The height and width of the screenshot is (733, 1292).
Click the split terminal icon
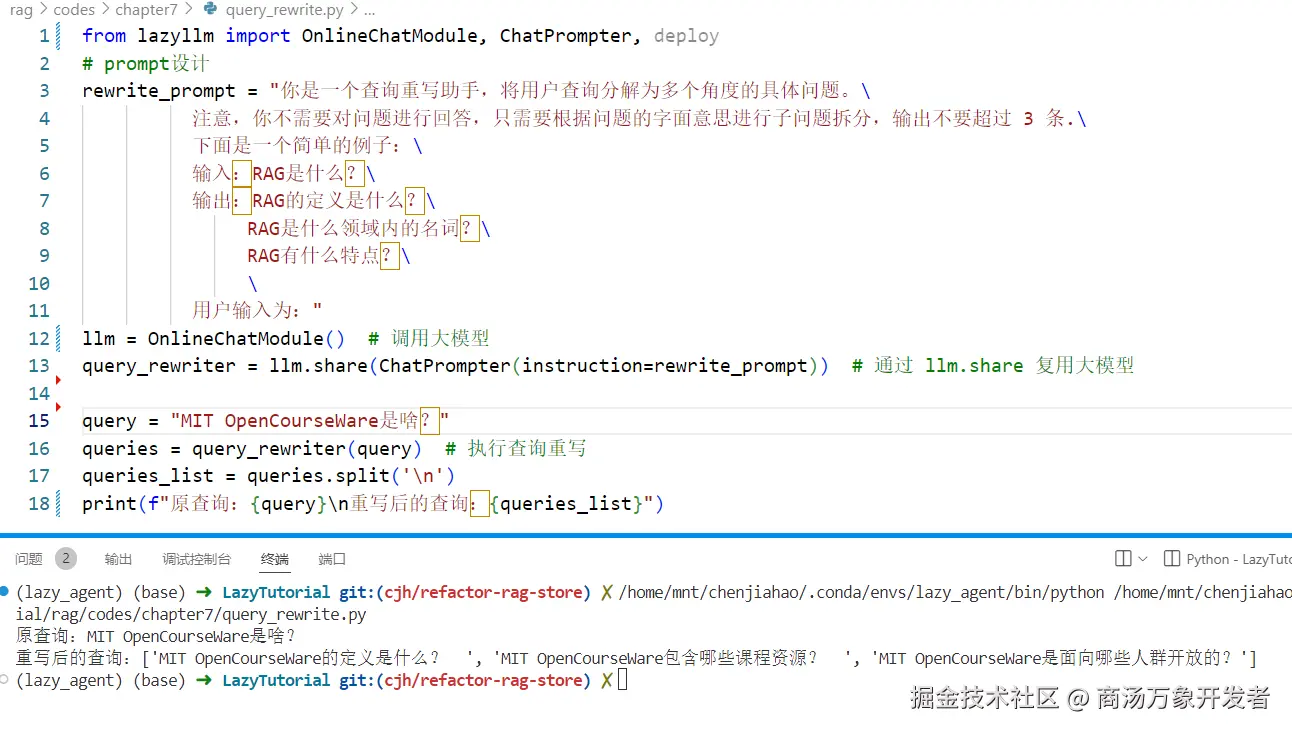click(x=1123, y=558)
